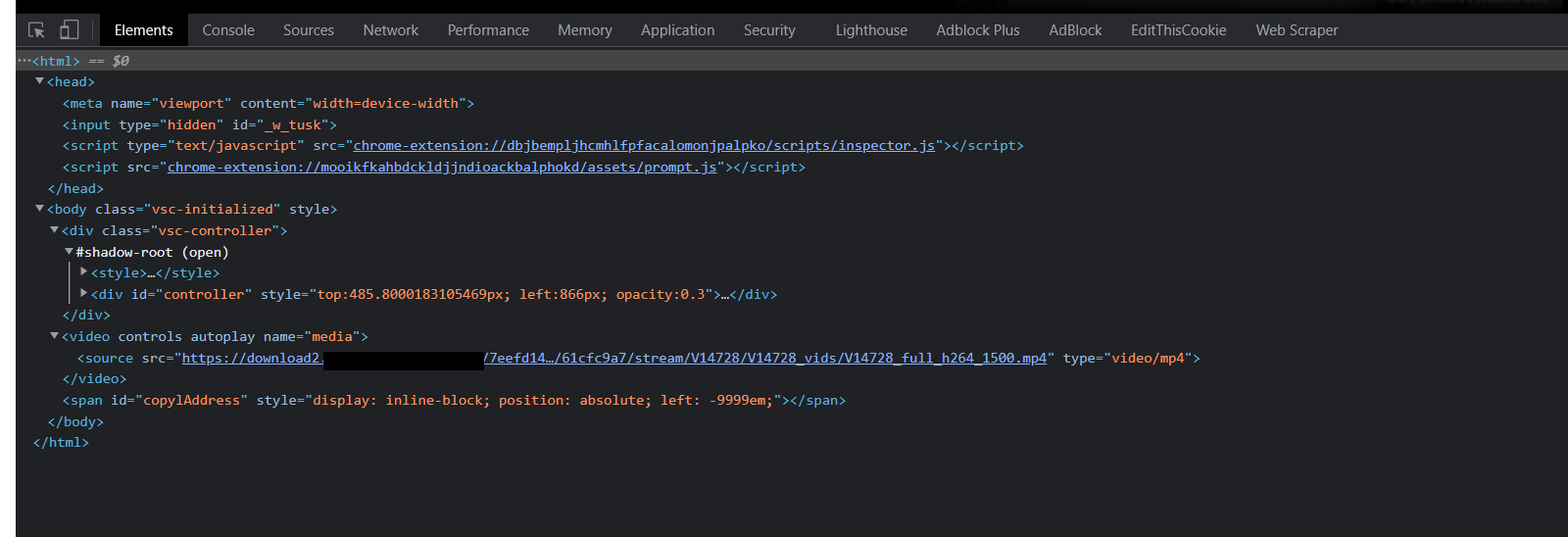Screen dimensions: 1568x537
Task: Collapse the body vsc-initialized node
Action: click(x=39, y=209)
